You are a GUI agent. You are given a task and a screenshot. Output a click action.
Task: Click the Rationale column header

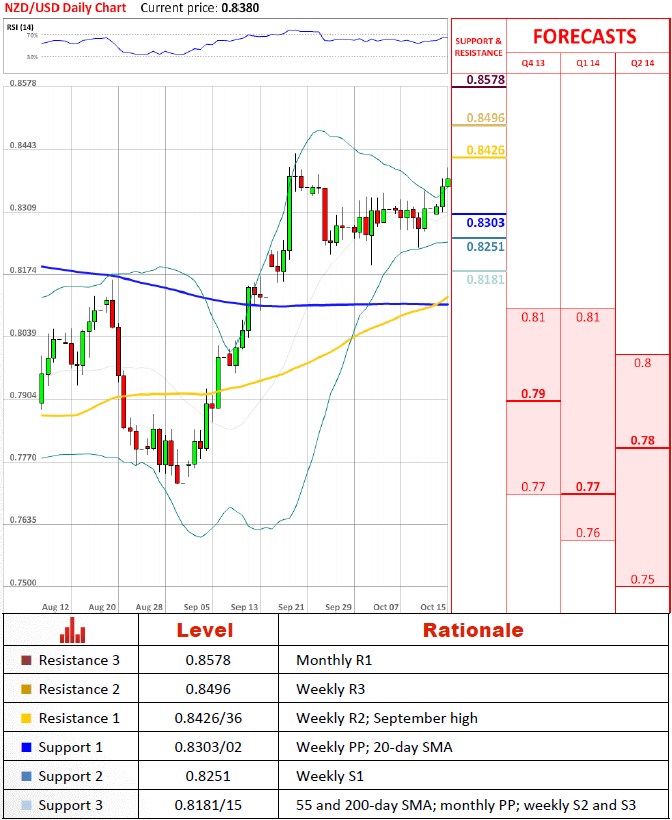point(472,630)
